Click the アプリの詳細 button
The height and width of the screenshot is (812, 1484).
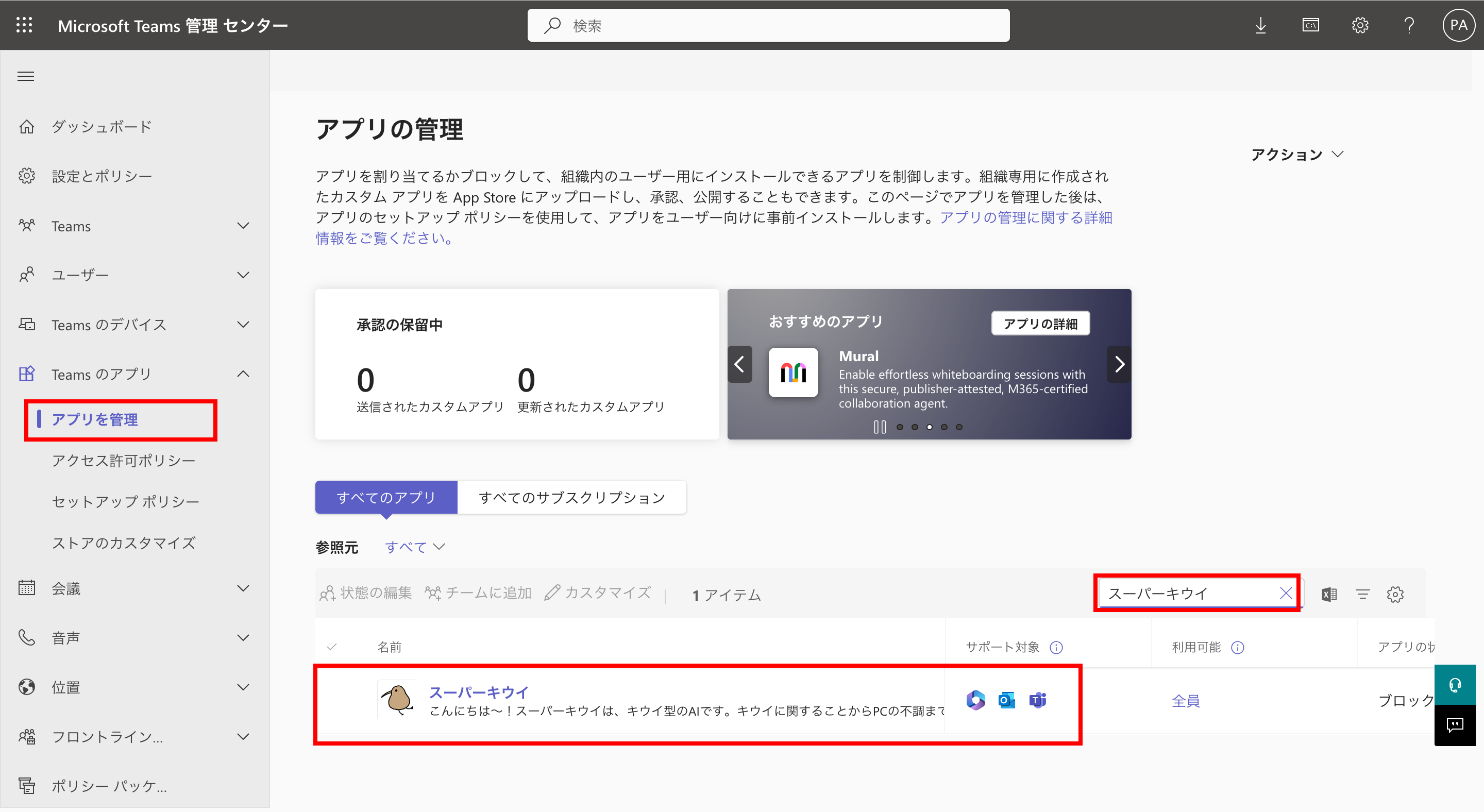[1040, 324]
